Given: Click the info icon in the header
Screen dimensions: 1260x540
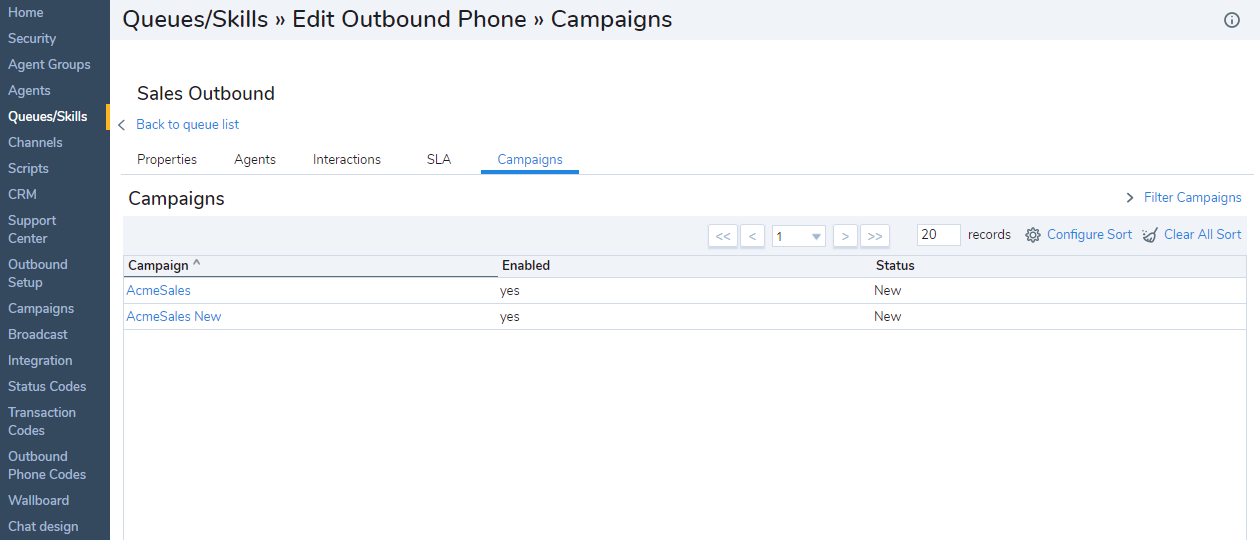Looking at the screenshot, I should (x=1232, y=20).
